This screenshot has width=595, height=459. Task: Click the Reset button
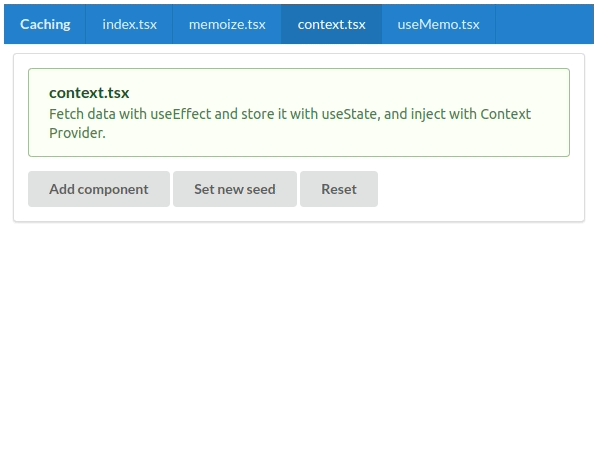pos(339,189)
